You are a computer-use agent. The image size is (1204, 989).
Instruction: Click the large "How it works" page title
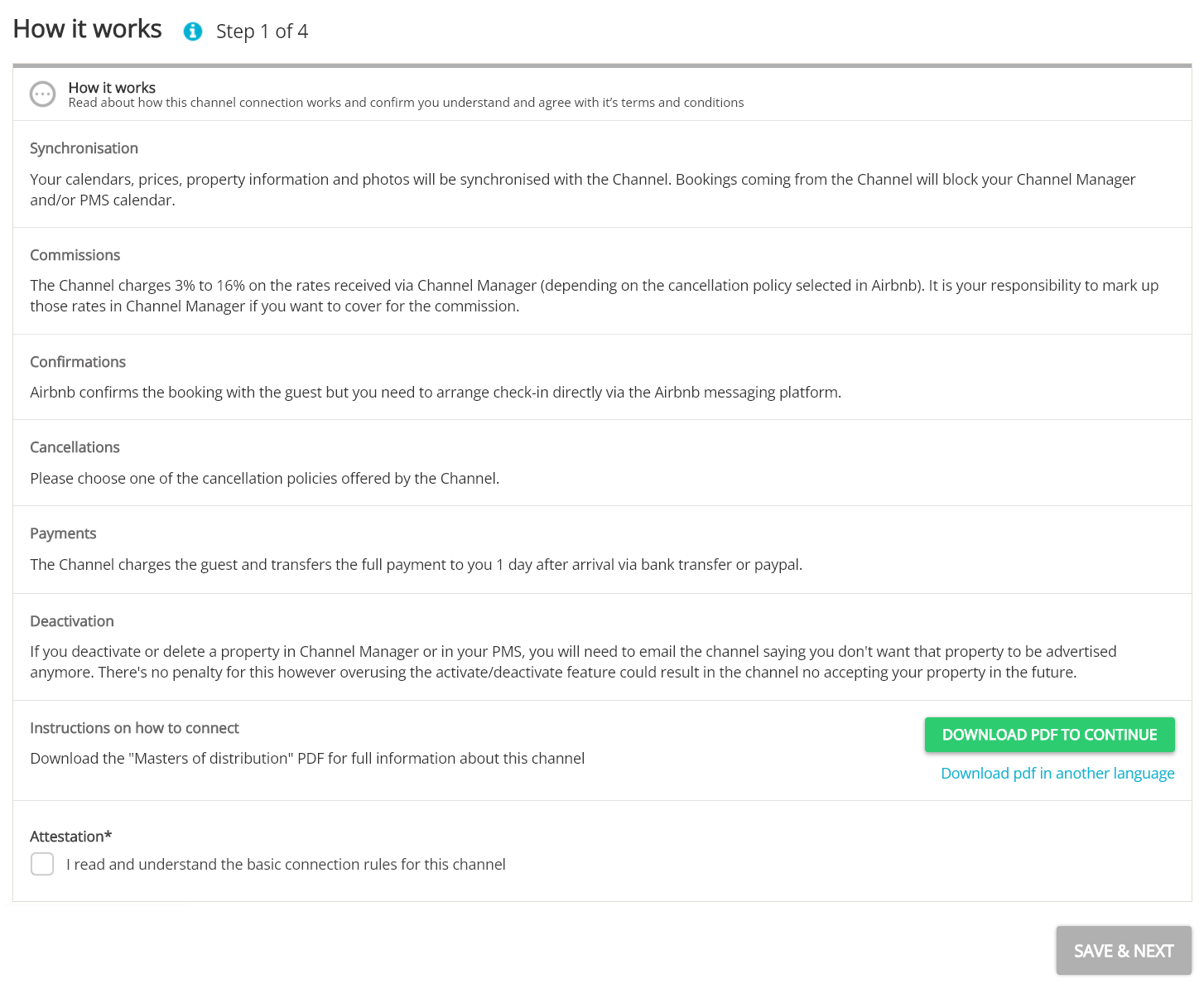(88, 29)
